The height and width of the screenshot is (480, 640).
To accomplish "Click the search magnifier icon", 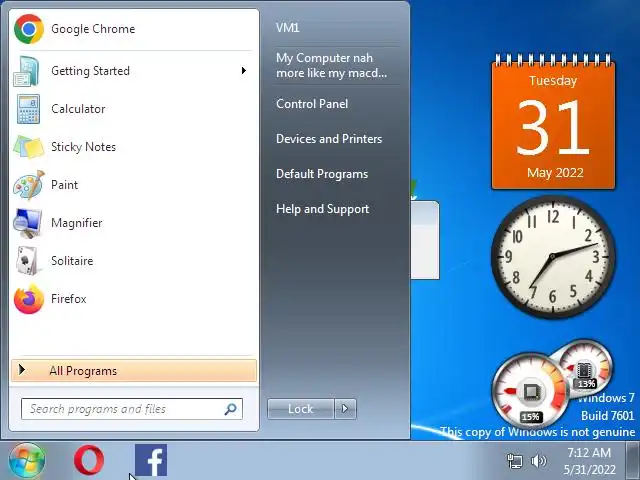I will click(x=231, y=409).
